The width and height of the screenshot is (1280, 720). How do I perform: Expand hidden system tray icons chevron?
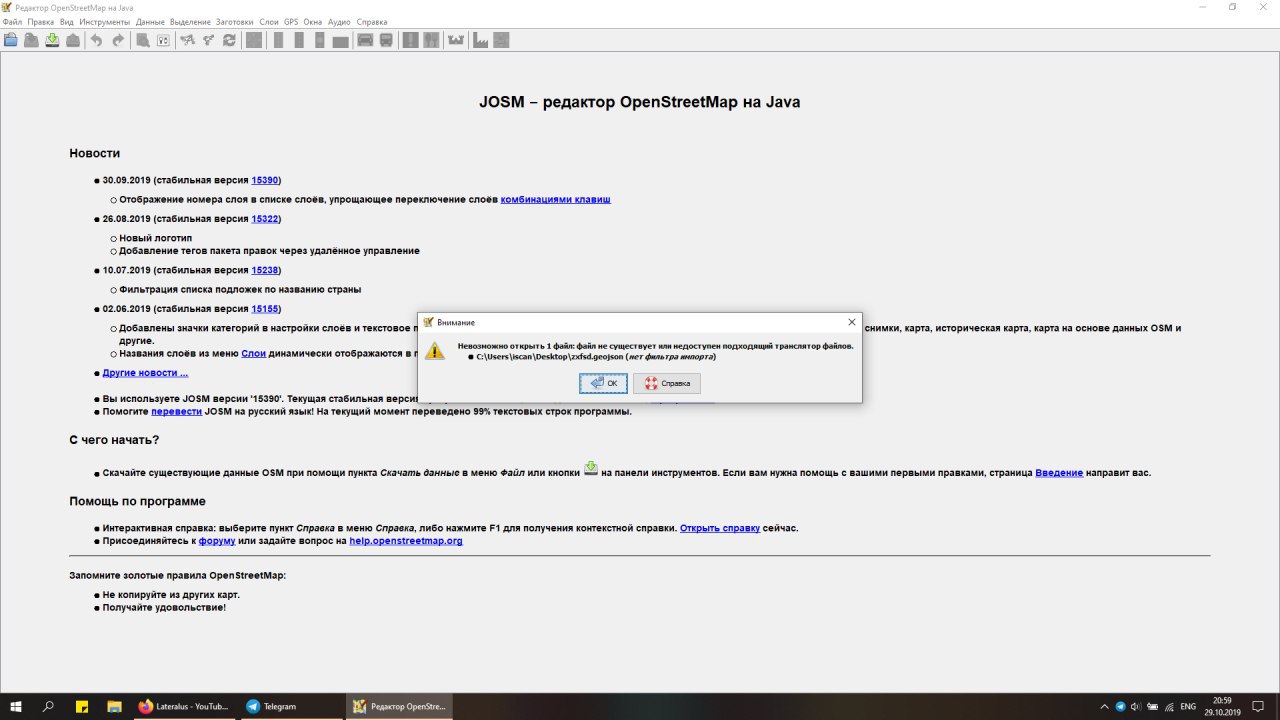point(1105,706)
